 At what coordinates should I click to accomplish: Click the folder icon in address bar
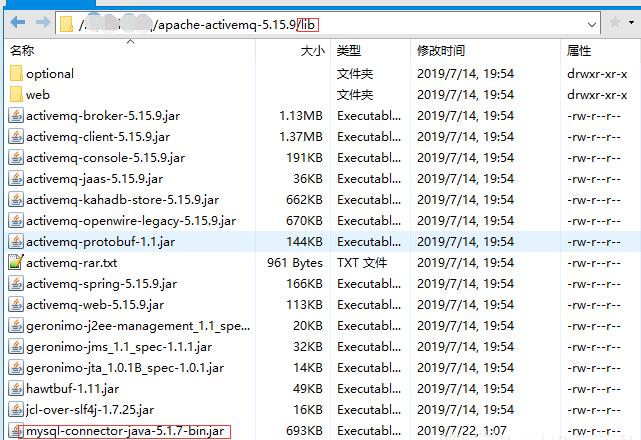(x=68, y=23)
